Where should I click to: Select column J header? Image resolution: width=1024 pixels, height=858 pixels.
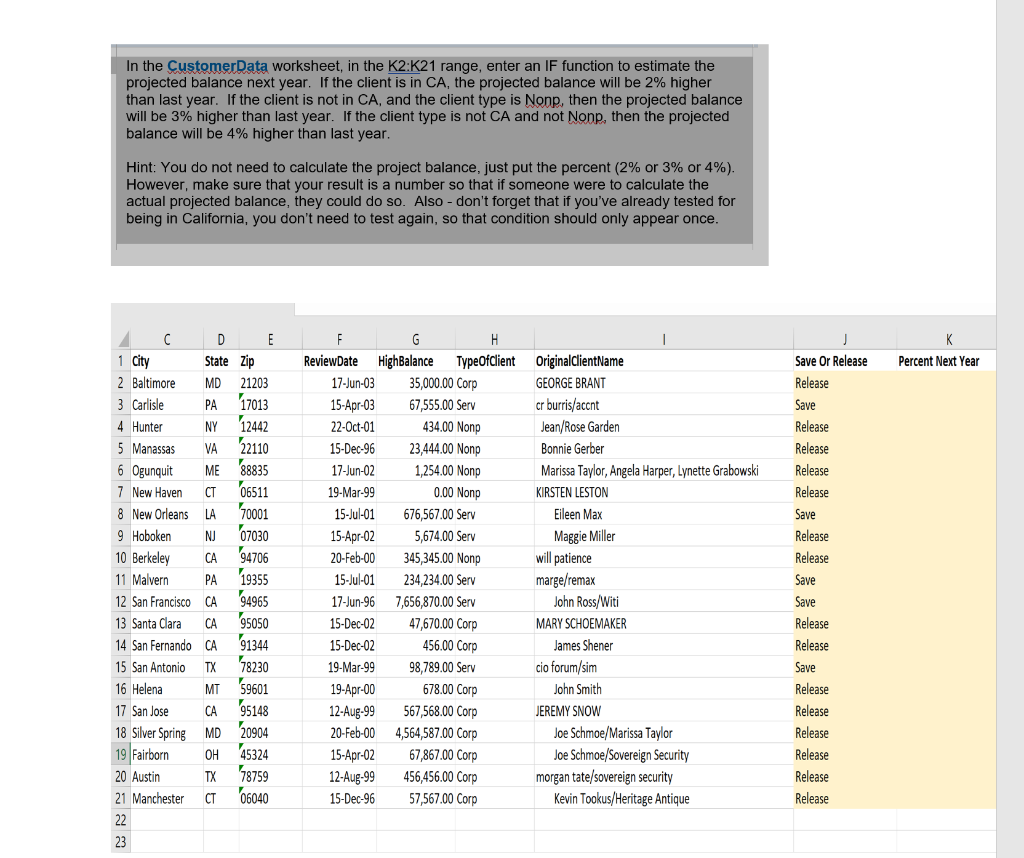[844, 339]
